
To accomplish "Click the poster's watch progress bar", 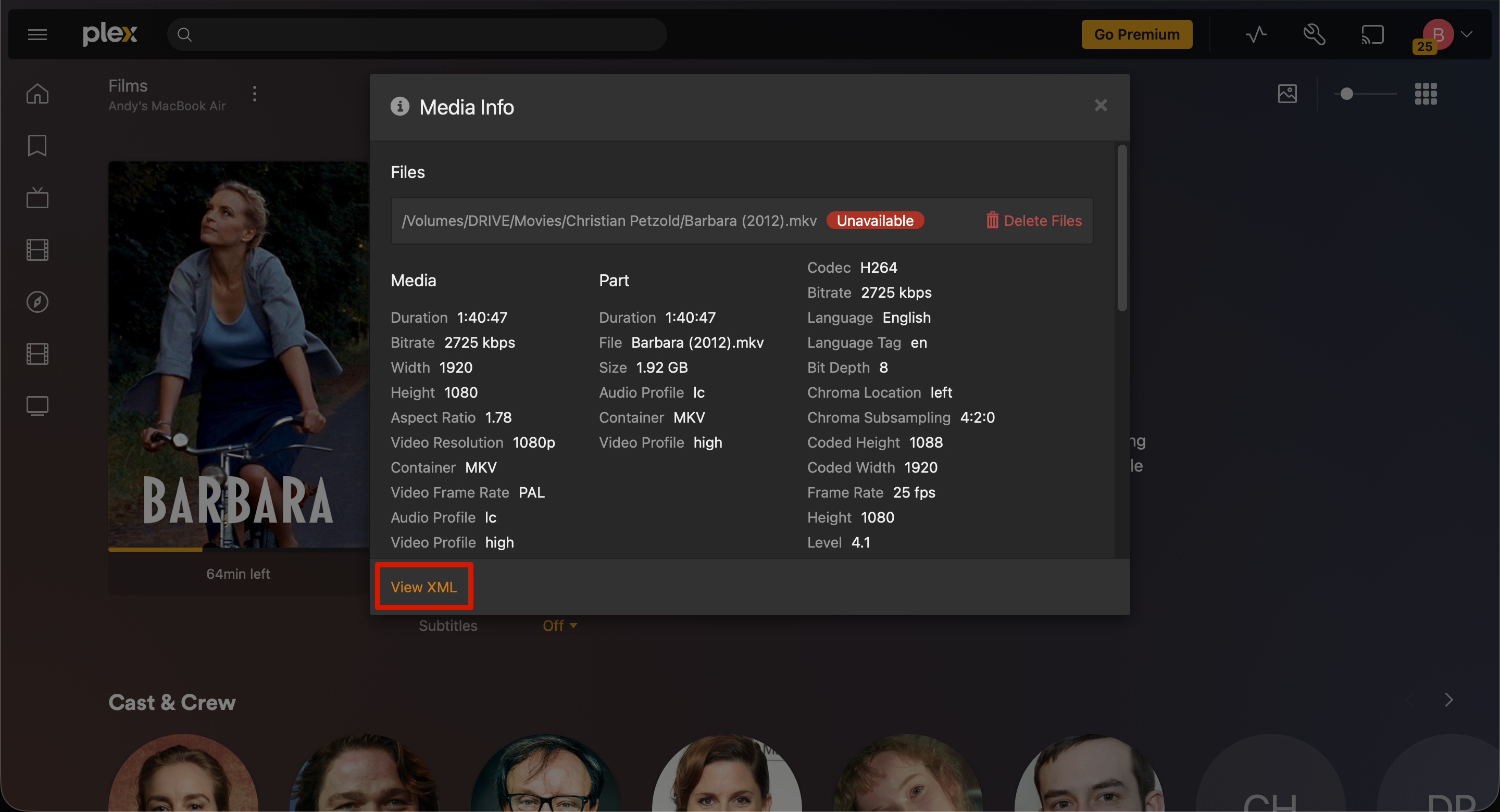I will tap(239, 549).
